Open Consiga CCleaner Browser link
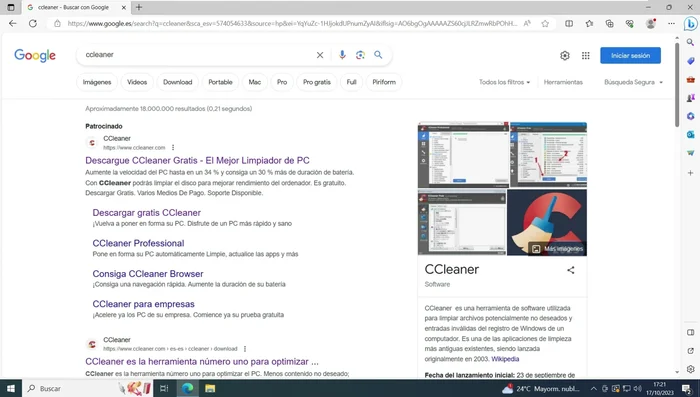Image resolution: width=700 pixels, height=397 pixels. 148,274
